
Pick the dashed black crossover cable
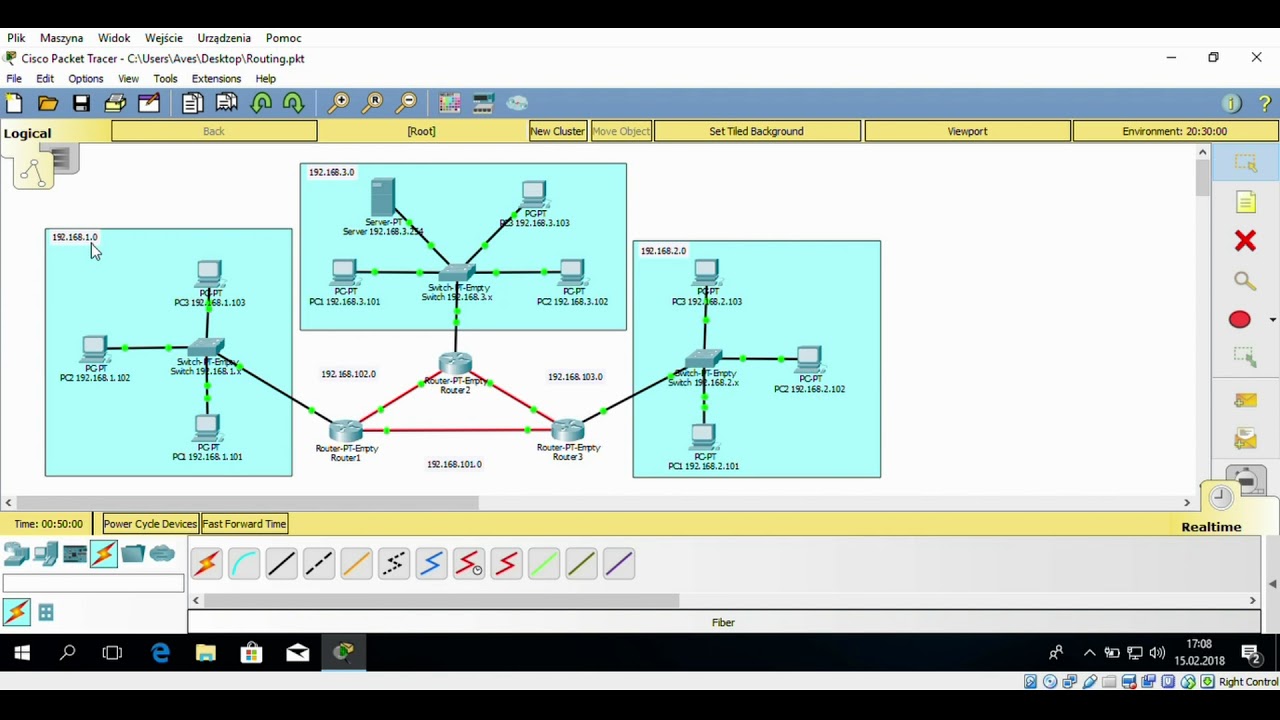point(319,564)
